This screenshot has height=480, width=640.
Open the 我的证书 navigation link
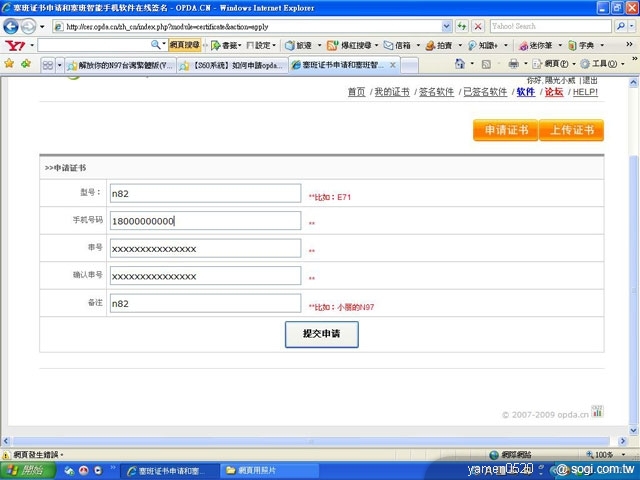point(392,92)
